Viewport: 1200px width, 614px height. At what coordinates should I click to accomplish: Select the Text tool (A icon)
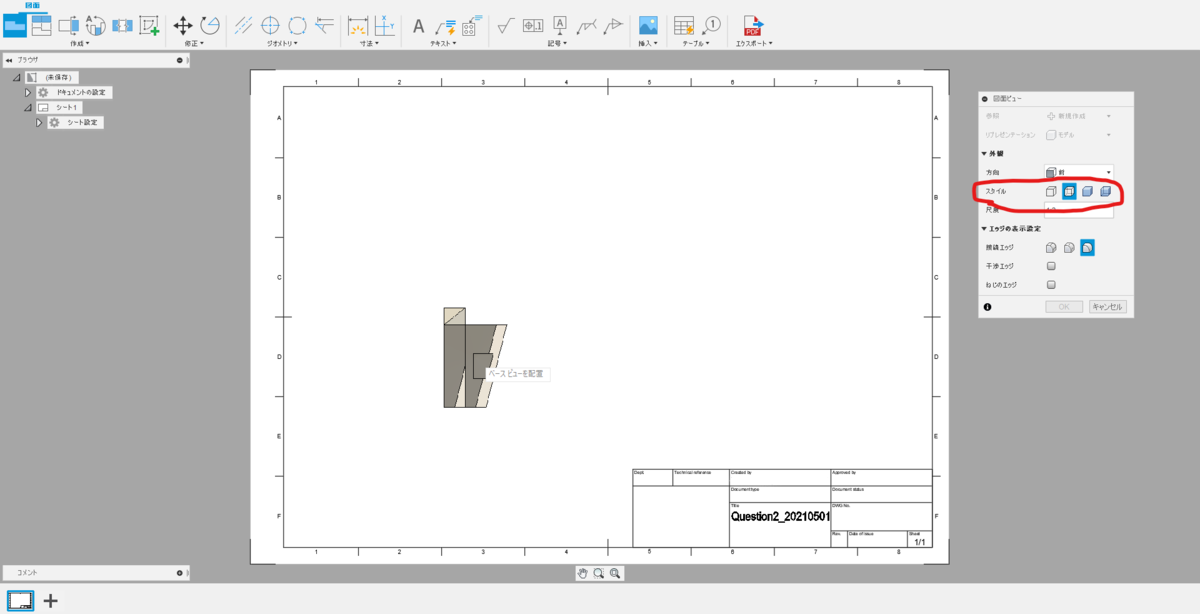[x=419, y=26]
